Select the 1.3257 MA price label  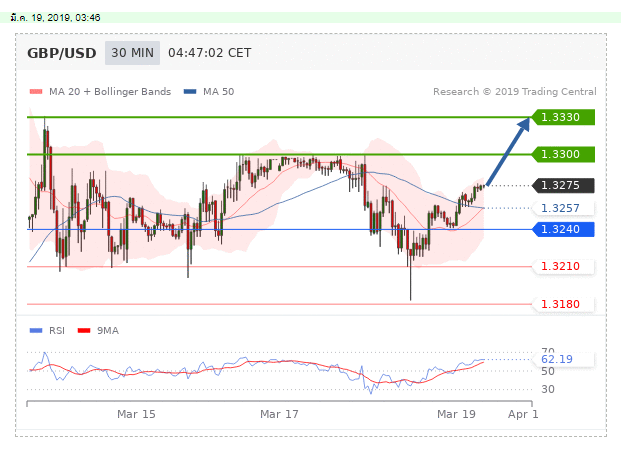pyautogui.click(x=563, y=208)
